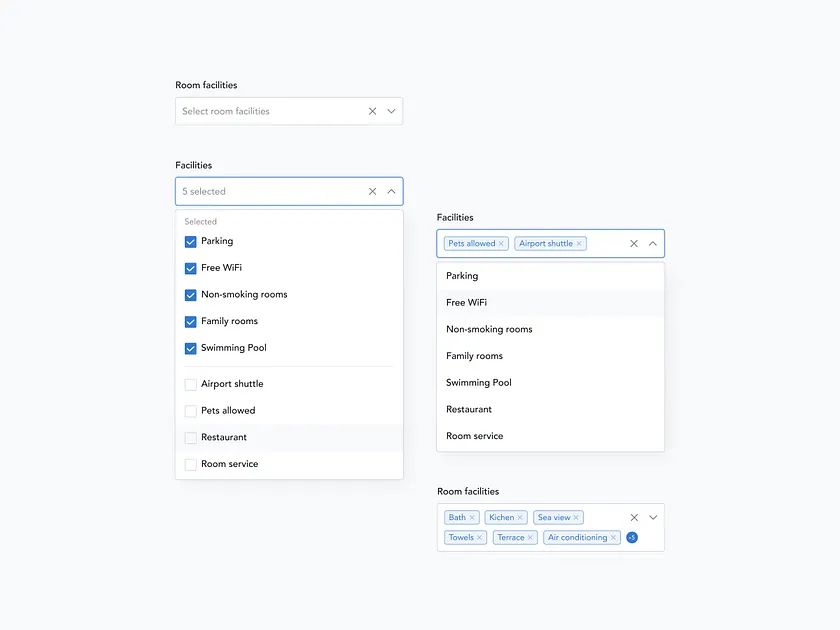This screenshot has width=840, height=630.
Task: Click the +5 overflow badge to show more tags
Action: point(632,537)
